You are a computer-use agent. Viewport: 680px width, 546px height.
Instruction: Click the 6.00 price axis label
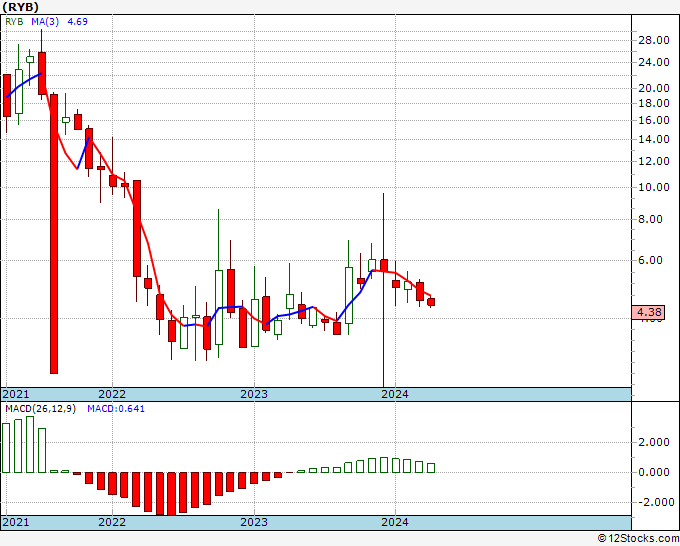pos(651,260)
